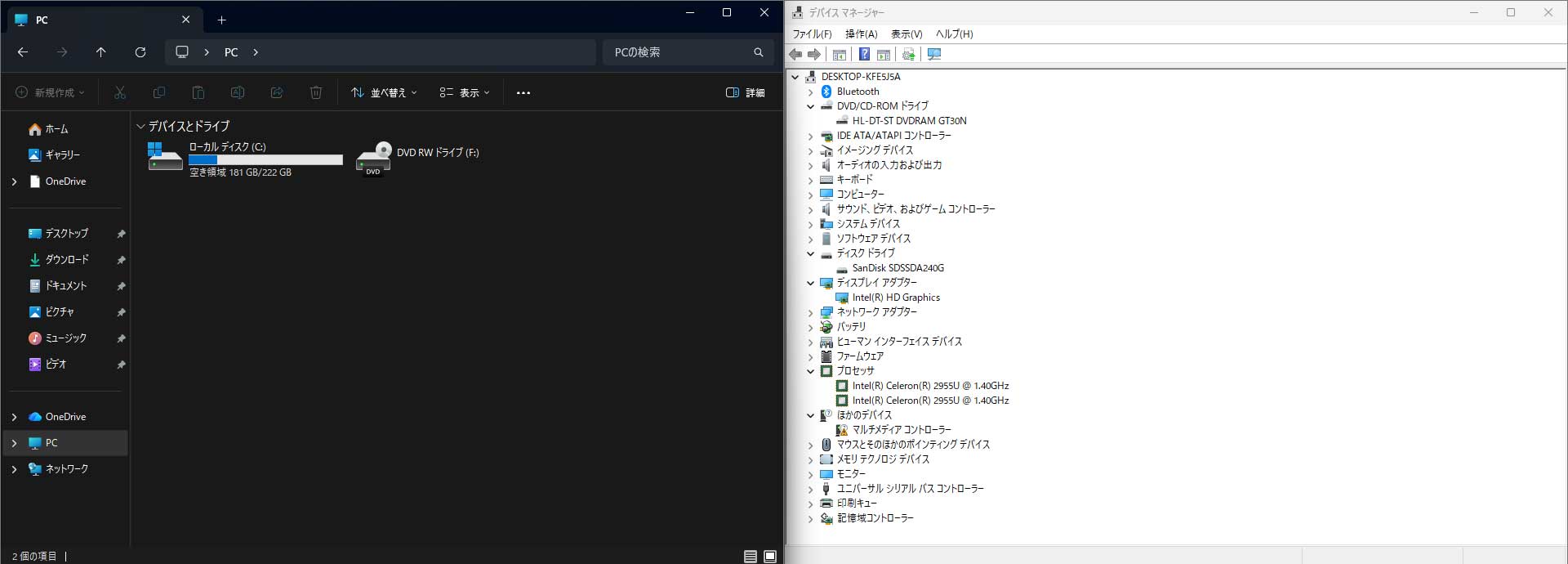Click the refresh button in Explorer

(x=140, y=52)
